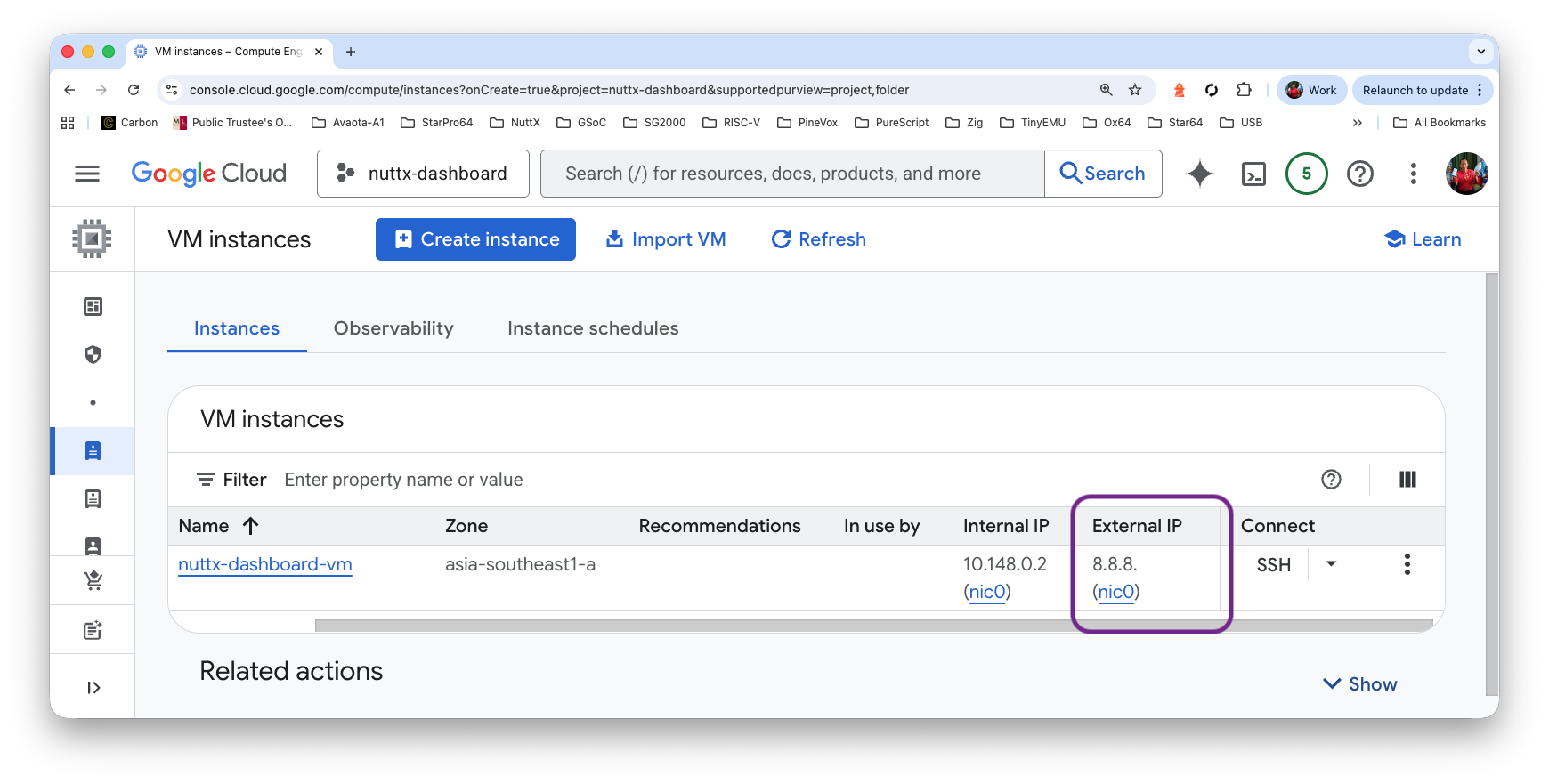Click the resources search input field
The image size is (1549, 784).
coord(792,174)
